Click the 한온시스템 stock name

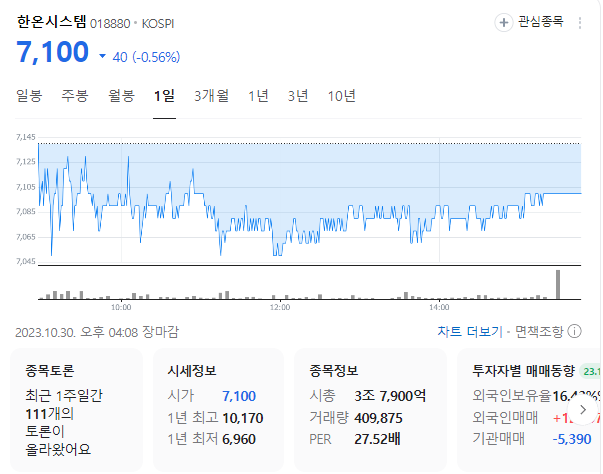pyautogui.click(x=52, y=22)
